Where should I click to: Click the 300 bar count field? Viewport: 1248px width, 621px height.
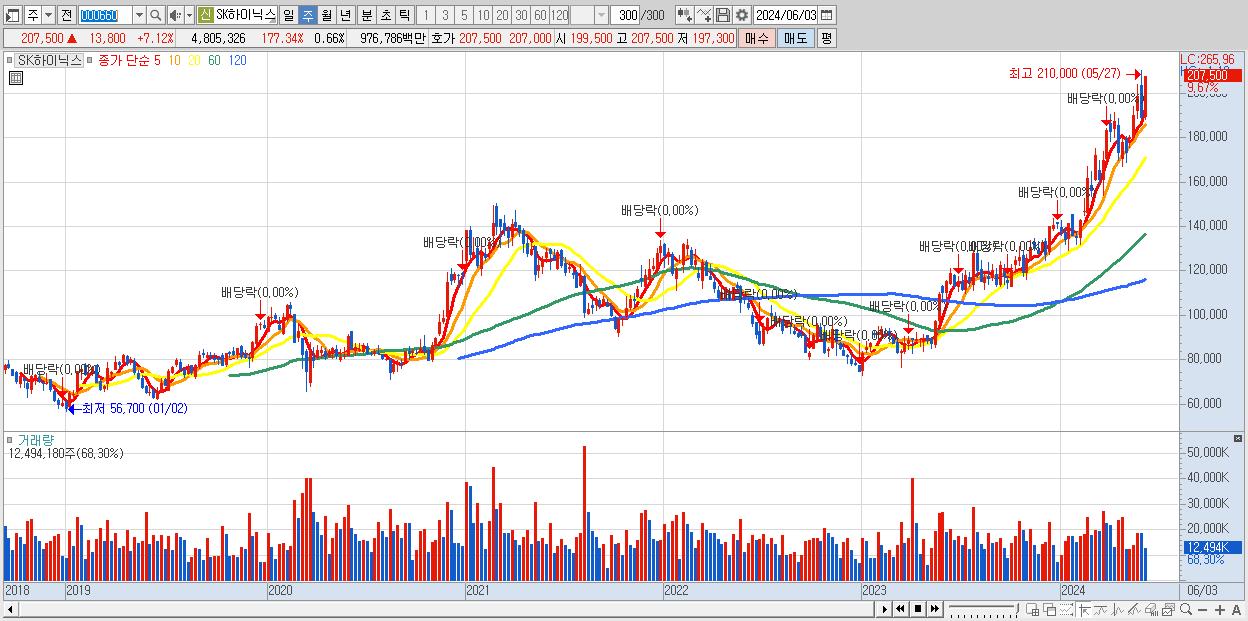coord(625,15)
